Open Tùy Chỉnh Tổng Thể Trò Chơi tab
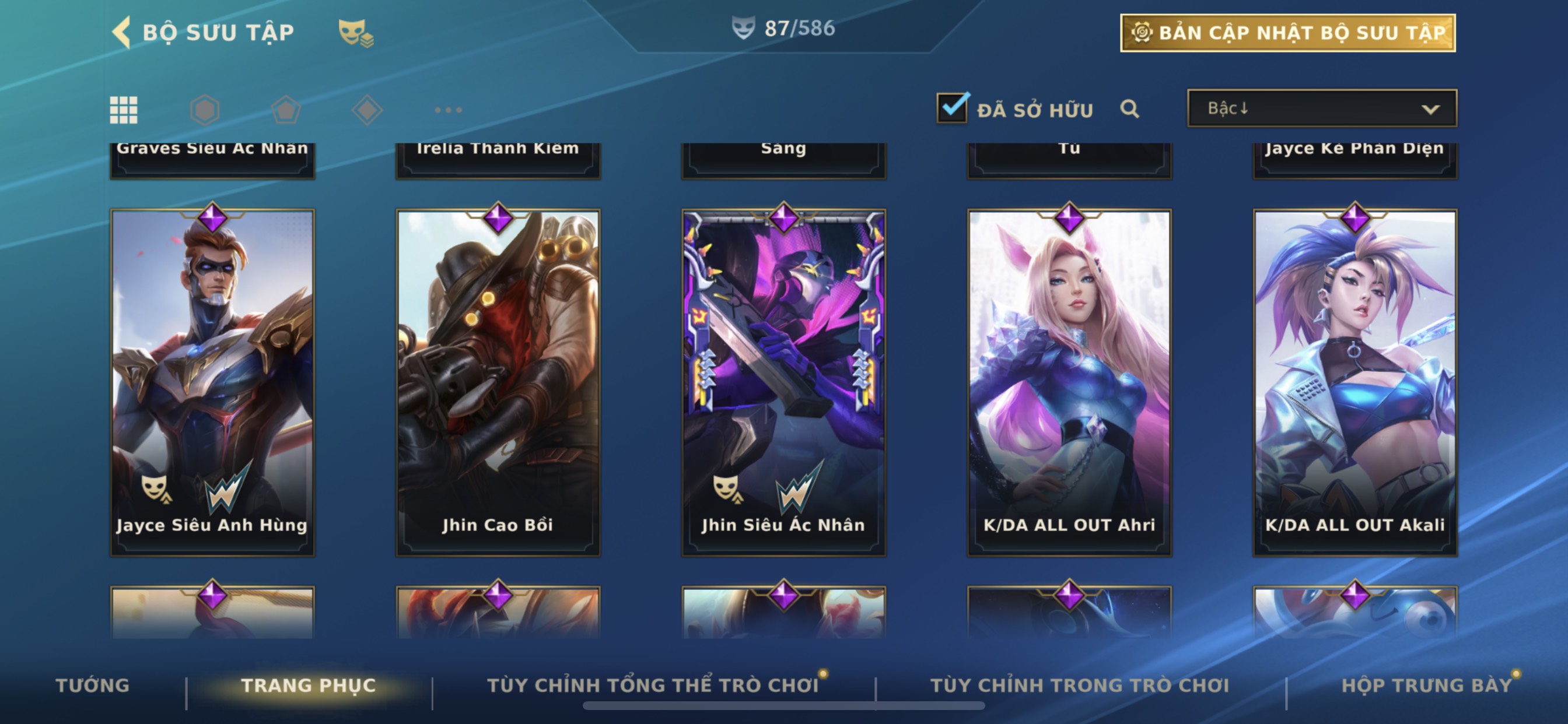The image size is (1568, 724). coord(653,685)
